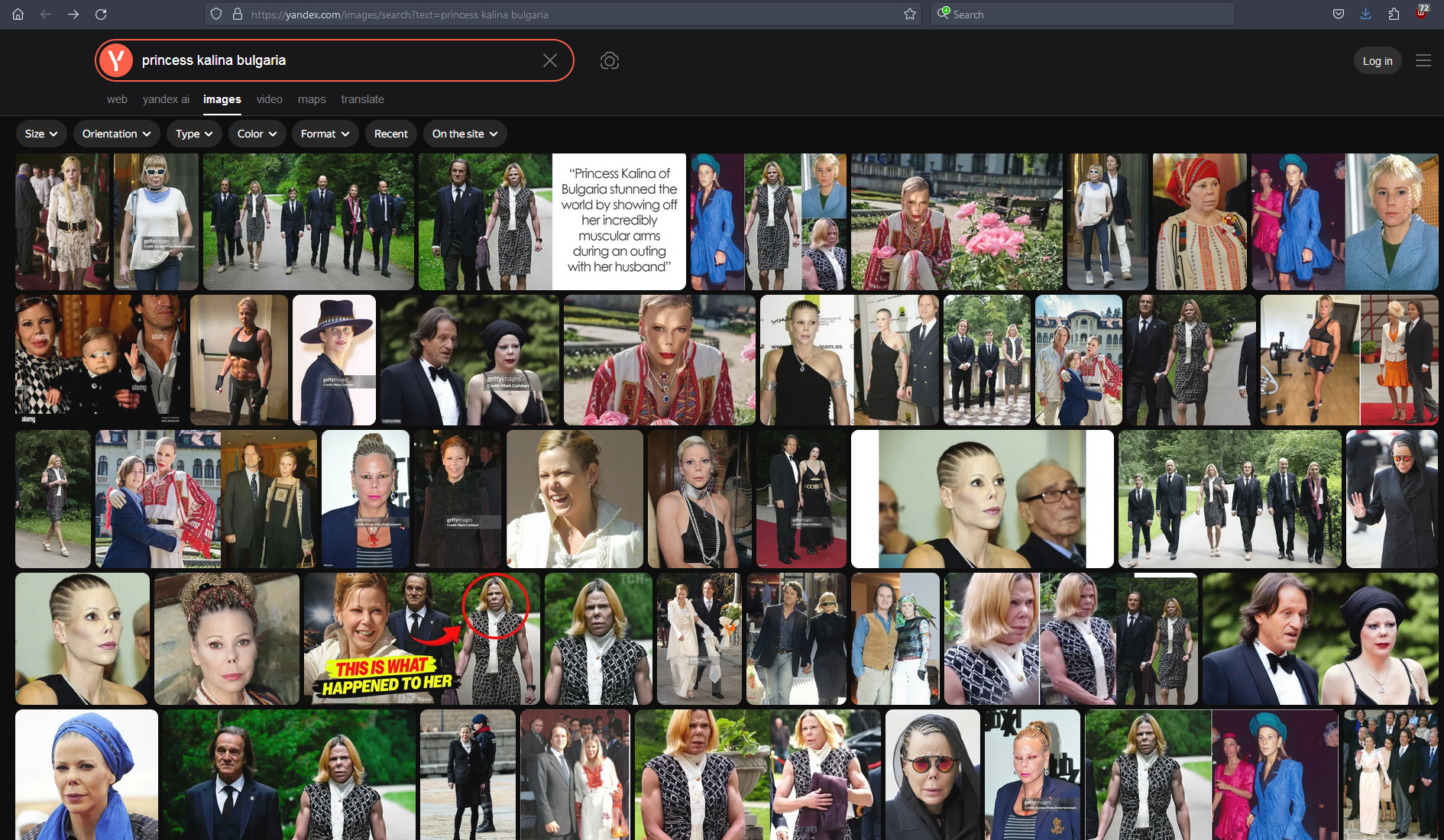Expand the Size filter dropdown
The height and width of the screenshot is (840, 1444).
(x=41, y=134)
